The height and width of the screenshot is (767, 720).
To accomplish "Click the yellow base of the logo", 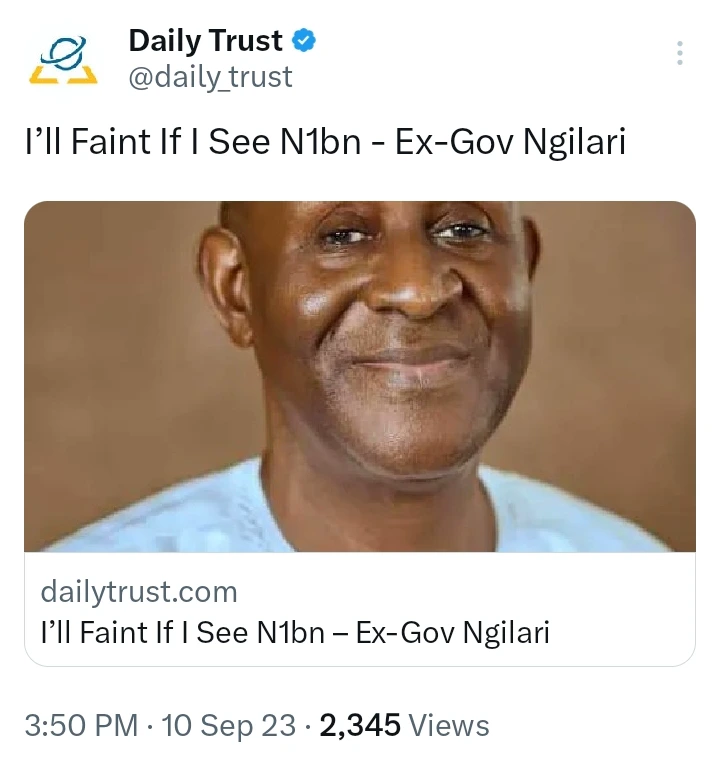I will (x=62, y=76).
